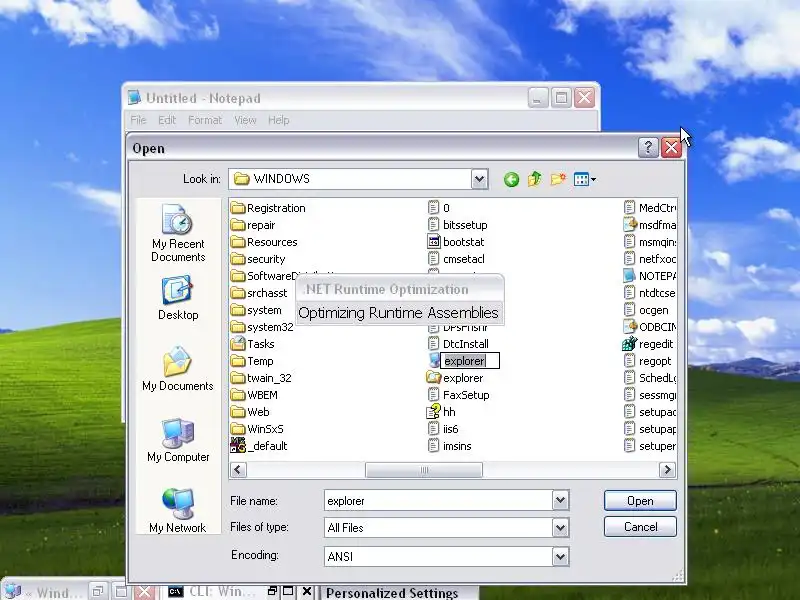The height and width of the screenshot is (600, 800).
Task: Go back using the green arrow icon
Action: (511, 179)
